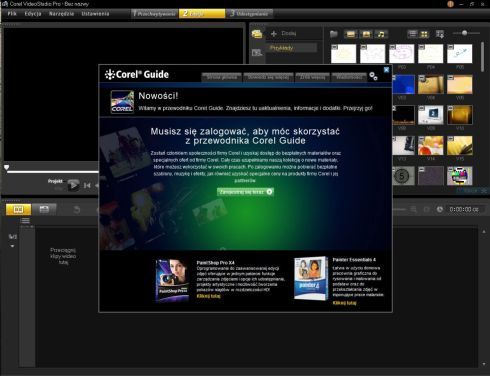Undo the last action
The height and width of the screenshot is (376, 490).
[77, 209]
